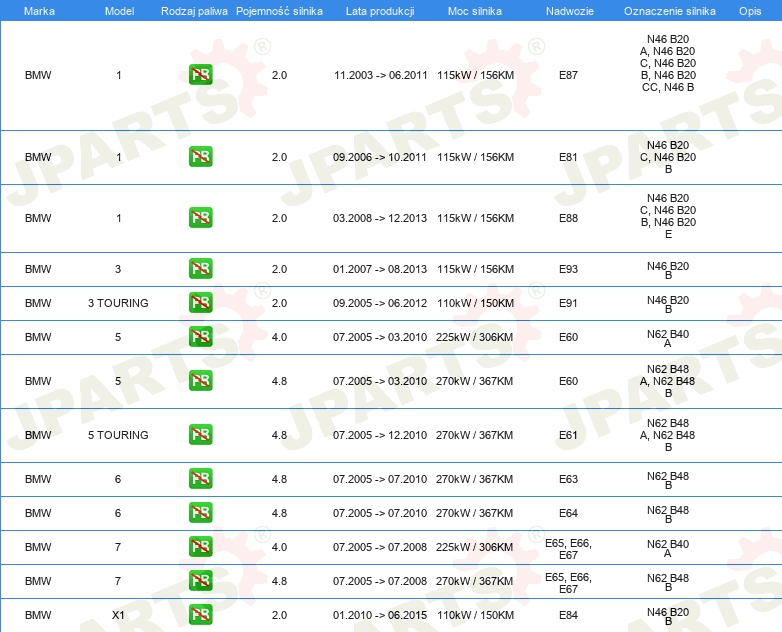Click the Opis column header
Image resolution: width=782 pixels, height=632 pixels.
click(x=750, y=11)
